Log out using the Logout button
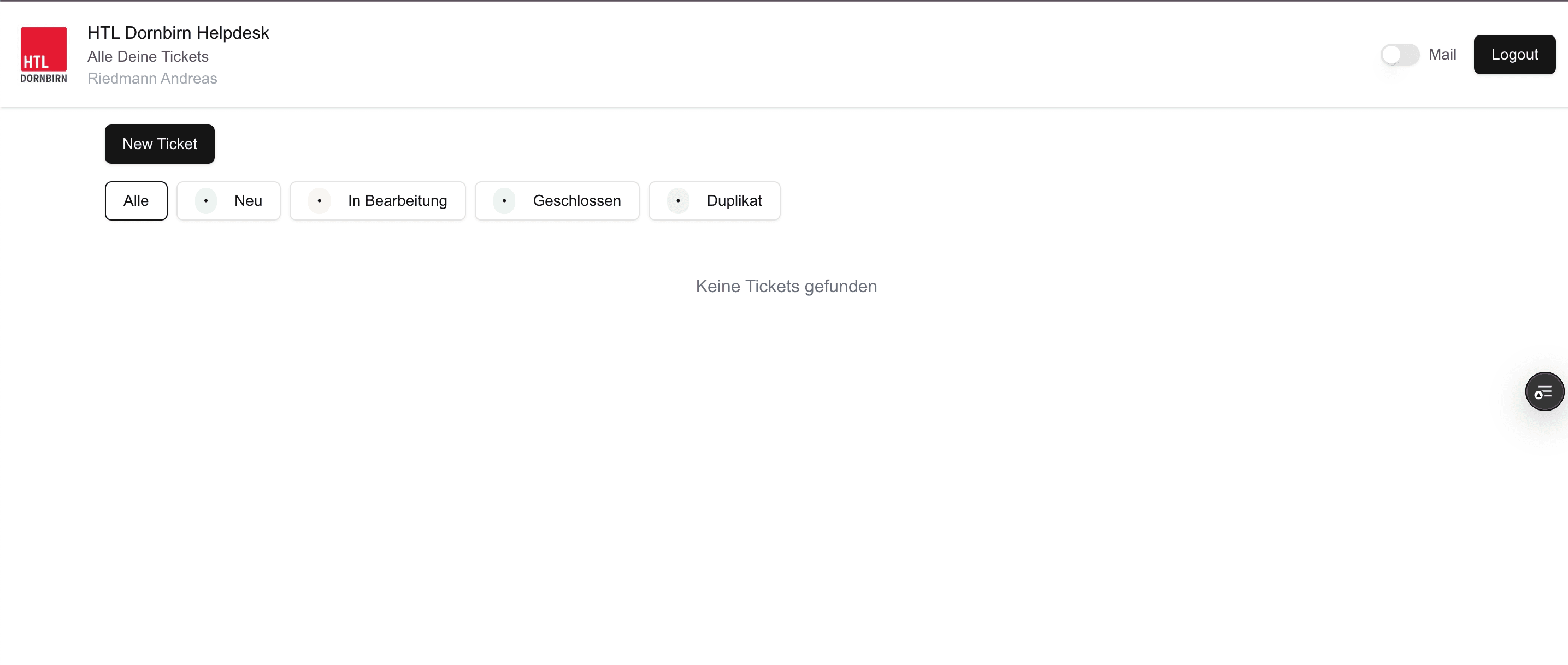Screen dimensions: 1568x665 pos(1514,55)
